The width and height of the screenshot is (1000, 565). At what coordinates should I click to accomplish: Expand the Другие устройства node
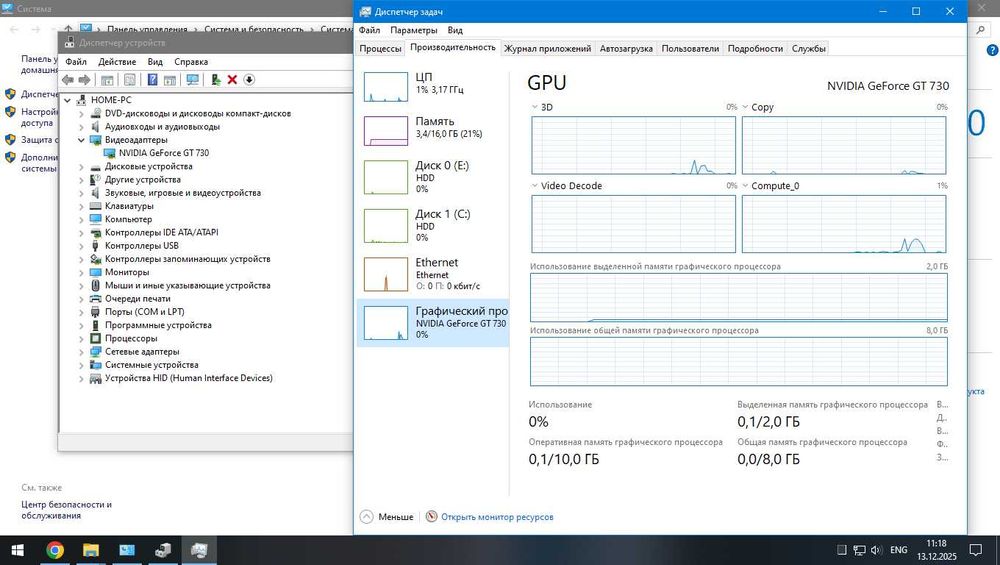click(x=81, y=180)
